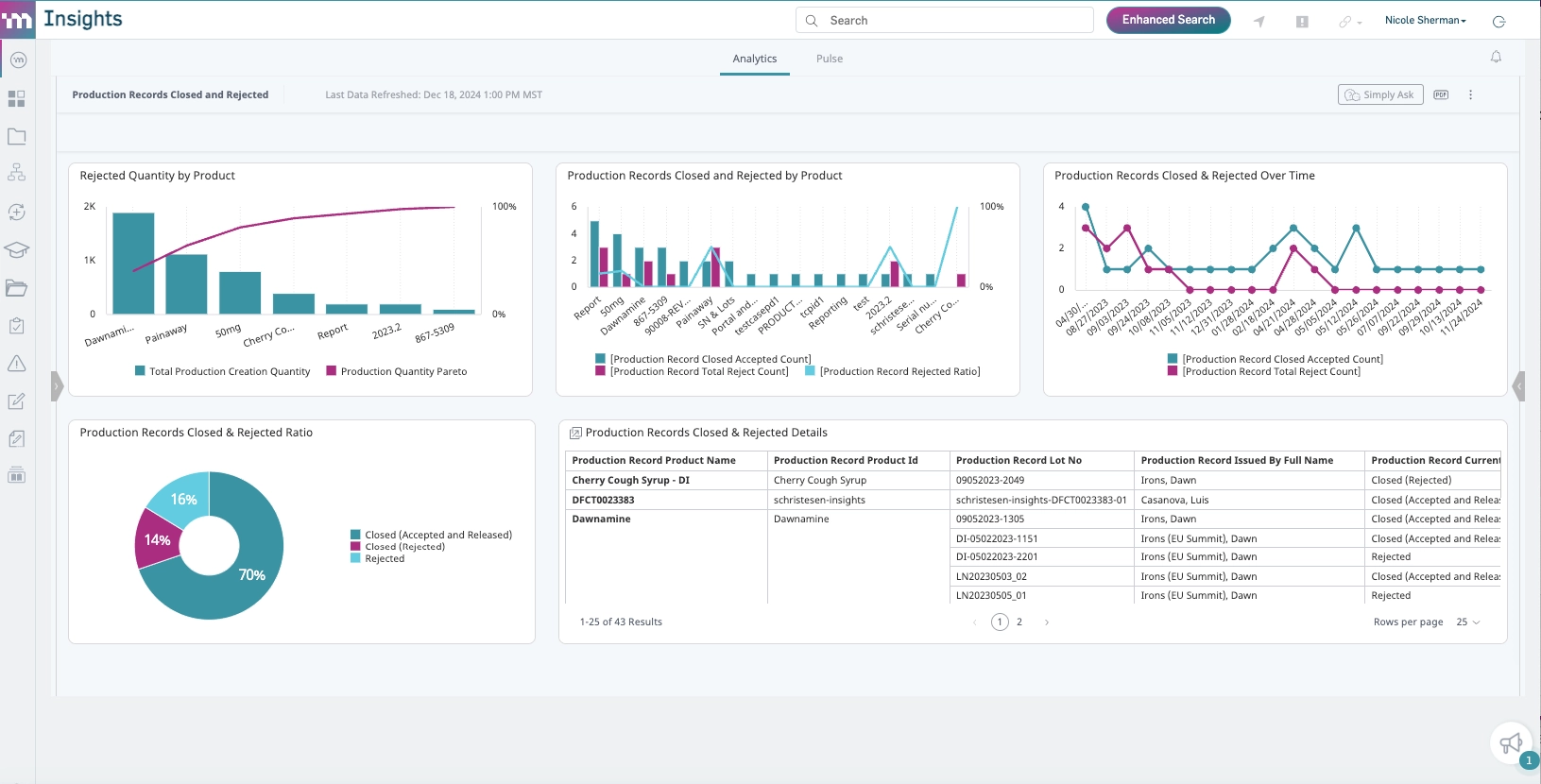The image size is (1541, 784).
Task: Open the training graduation cap icon
Action: coord(16,249)
